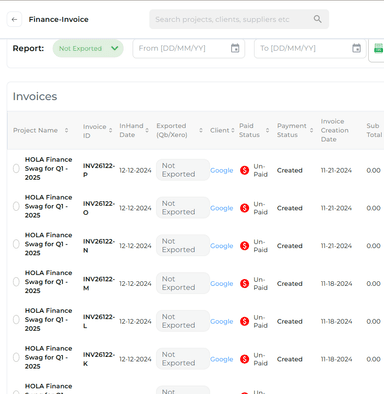Sort by Invoice ID column arrows
Screen dimensions: 384x394
click(x=110, y=130)
